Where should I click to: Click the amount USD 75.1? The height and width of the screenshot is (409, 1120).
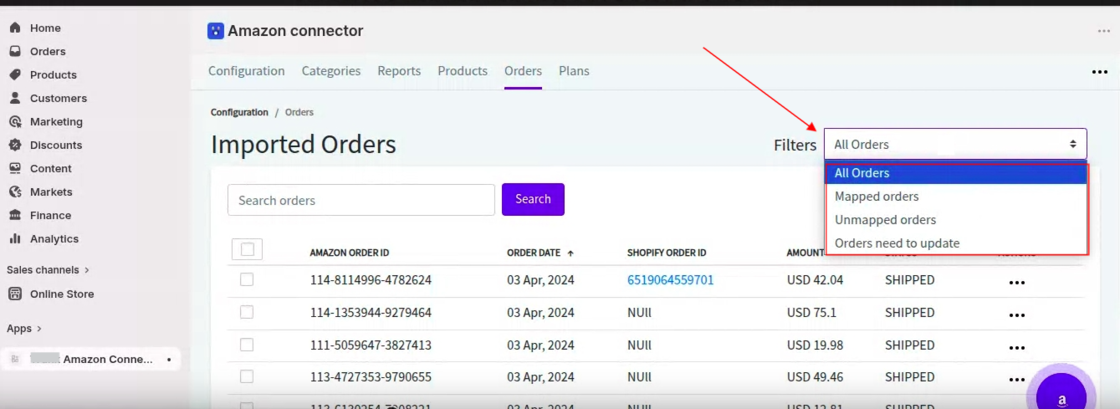811,313
